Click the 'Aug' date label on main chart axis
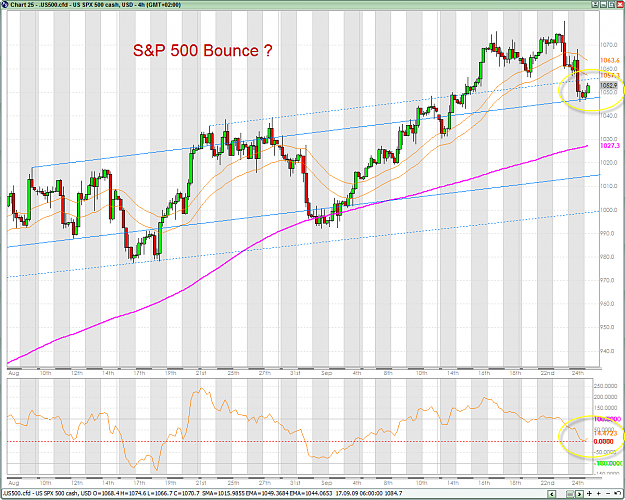 pyautogui.click(x=14, y=373)
